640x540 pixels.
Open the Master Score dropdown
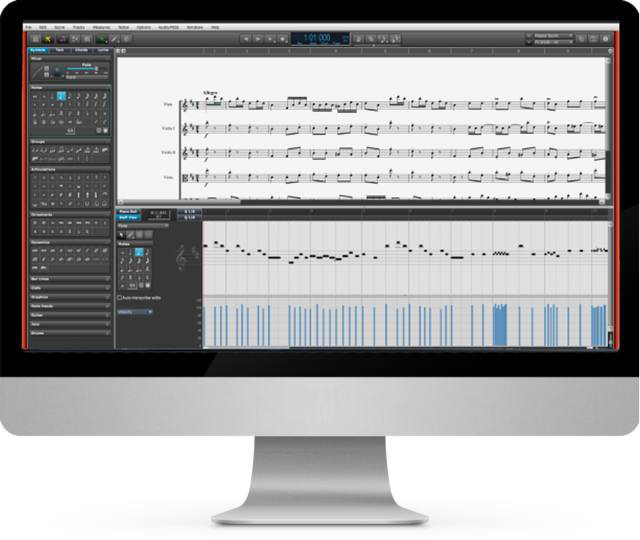click(548, 35)
